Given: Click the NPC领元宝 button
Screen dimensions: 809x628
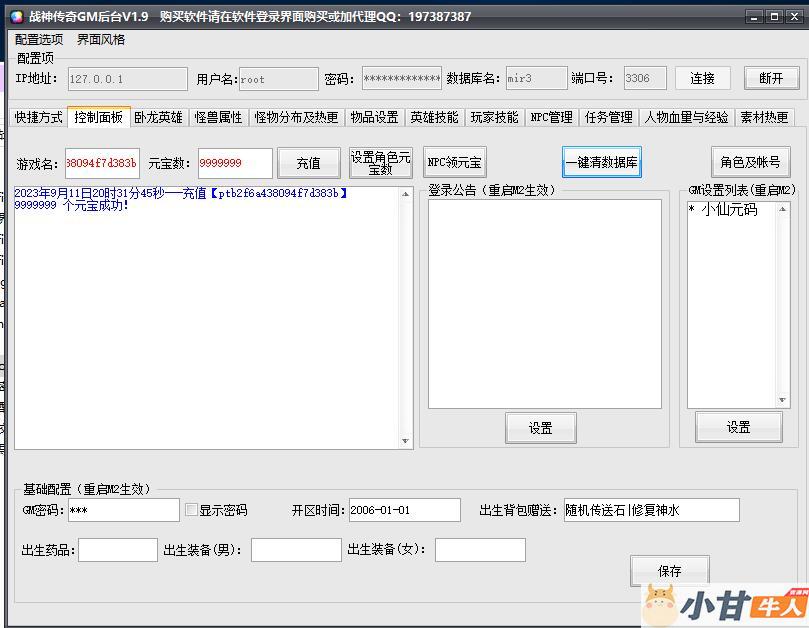Looking at the screenshot, I should pyautogui.click(x=454, y=162).
